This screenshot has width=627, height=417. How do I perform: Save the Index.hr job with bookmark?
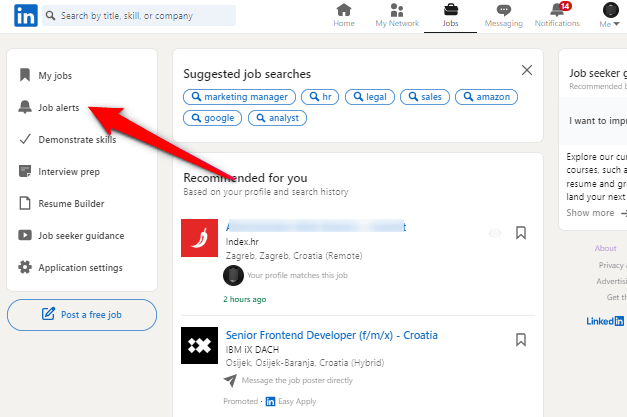521,233
